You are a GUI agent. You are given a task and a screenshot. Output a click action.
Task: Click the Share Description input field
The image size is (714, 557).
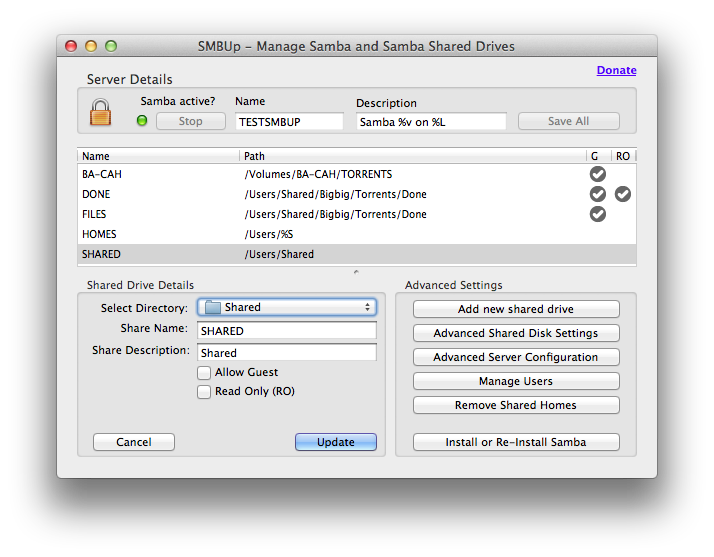coord(287,353)
